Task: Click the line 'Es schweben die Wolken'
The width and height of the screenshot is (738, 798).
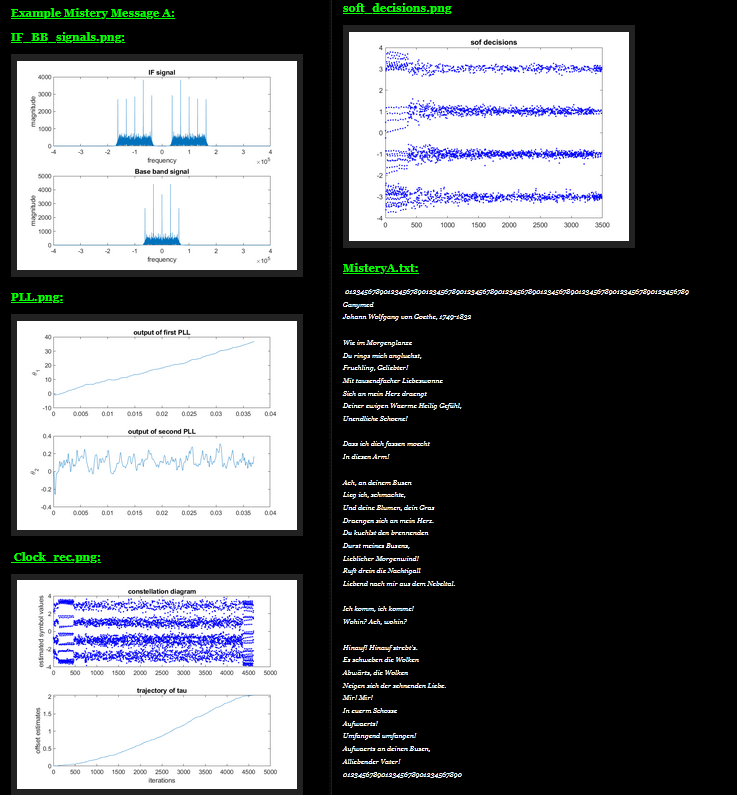Action: 381,660
